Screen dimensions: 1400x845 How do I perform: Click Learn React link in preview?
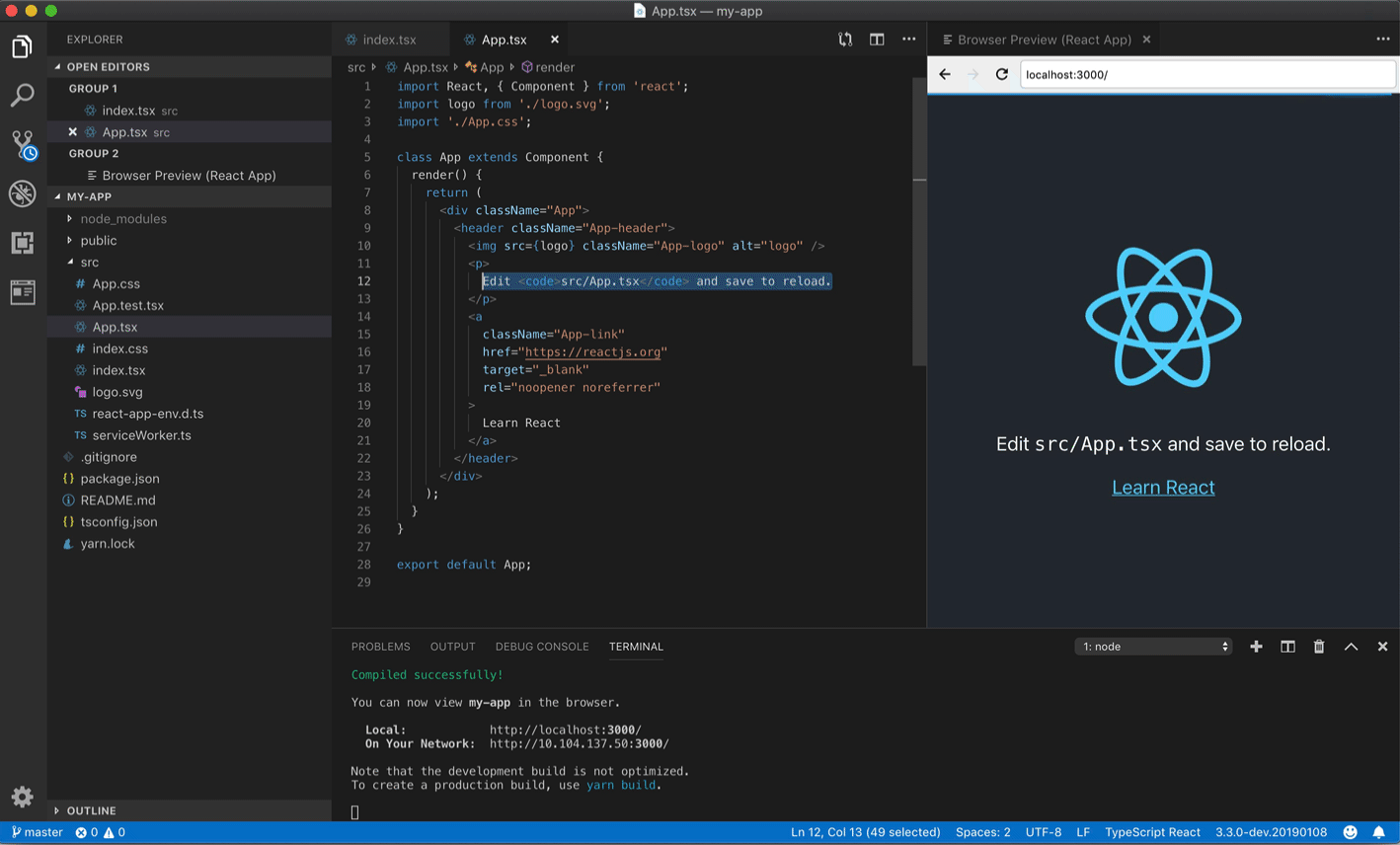tap(1163, 488)
